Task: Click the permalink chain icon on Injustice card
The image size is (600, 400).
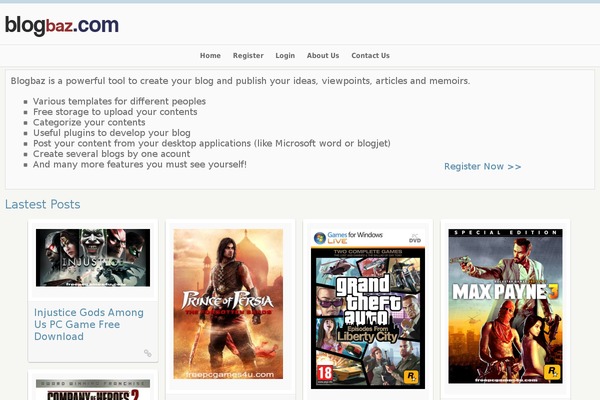Action: coord(148,353)
